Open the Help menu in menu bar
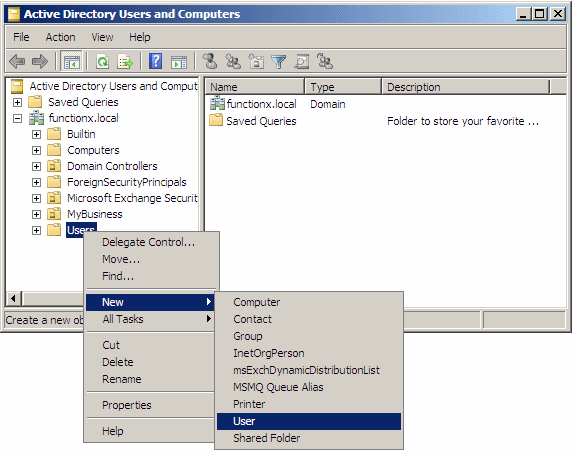The height and width of the screenshot is (453, 573). point(140,37)
